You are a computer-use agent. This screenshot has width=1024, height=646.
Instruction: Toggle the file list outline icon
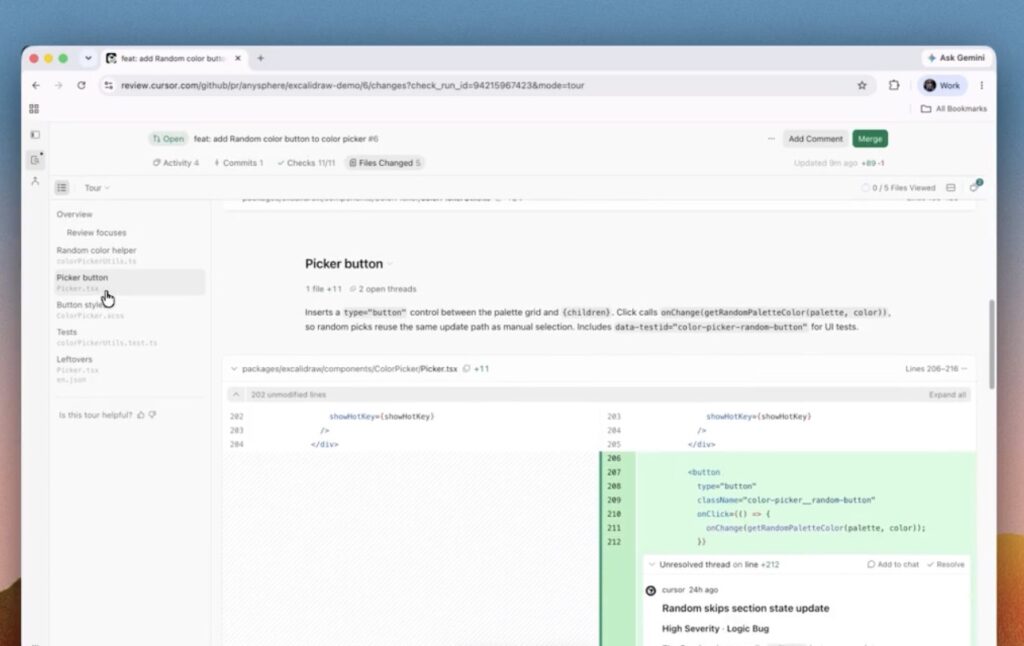62,187
